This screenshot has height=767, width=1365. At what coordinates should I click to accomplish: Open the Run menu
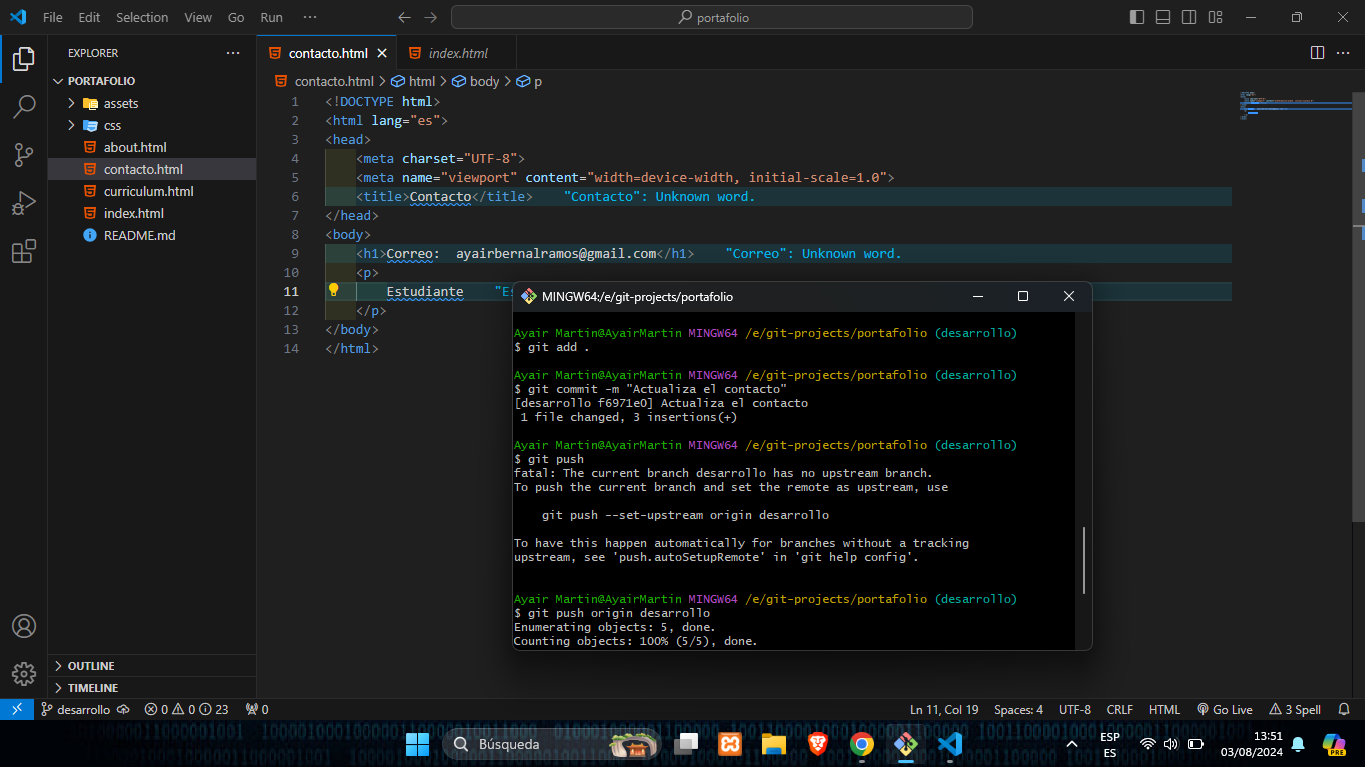pos(271,17)
